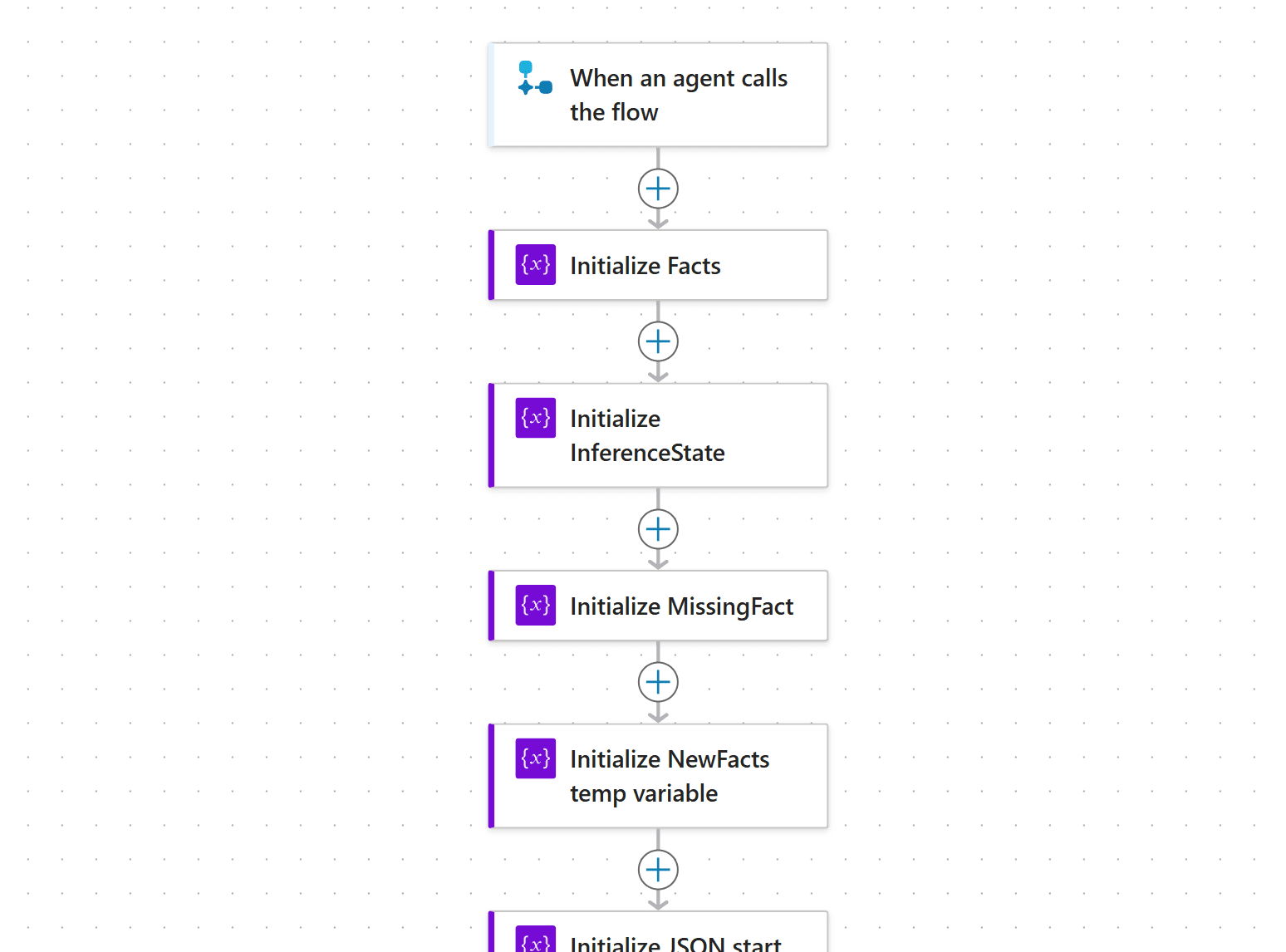The image size is (1286, 952).
Task: Open the 'When an agent calls the flow' trigger
Action: [658, 95]
